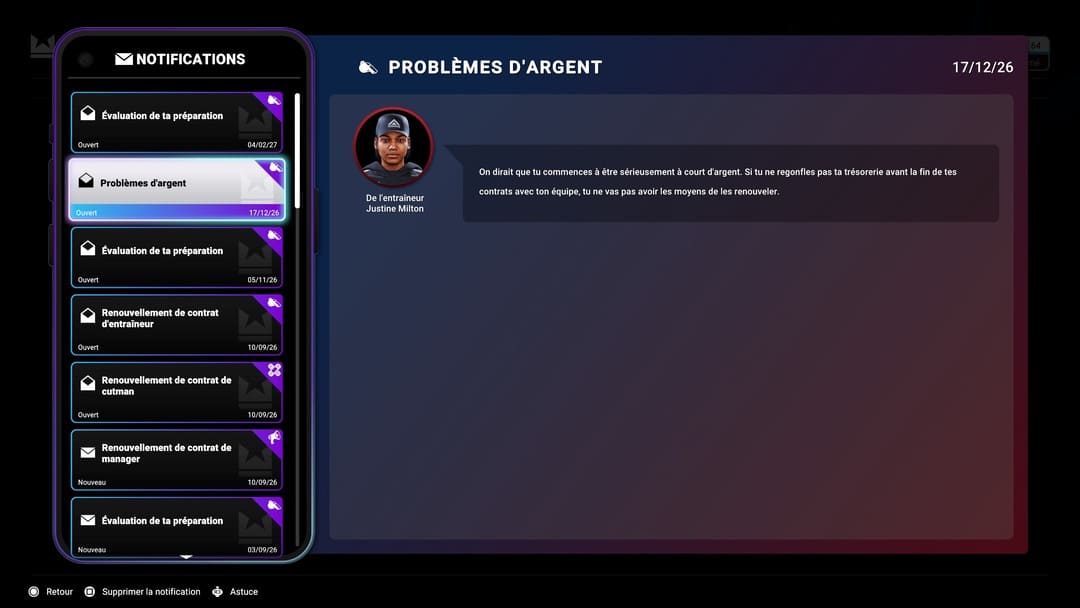The width and height of the screenshot is (1080, 608).
Task: Click Supprimer la notification
Action: pyautogui.click(x=143, y=591)
